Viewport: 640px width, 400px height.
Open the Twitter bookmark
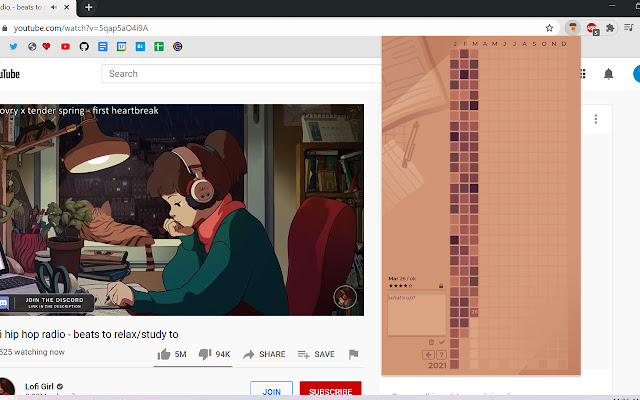click(x=13, y=47)
